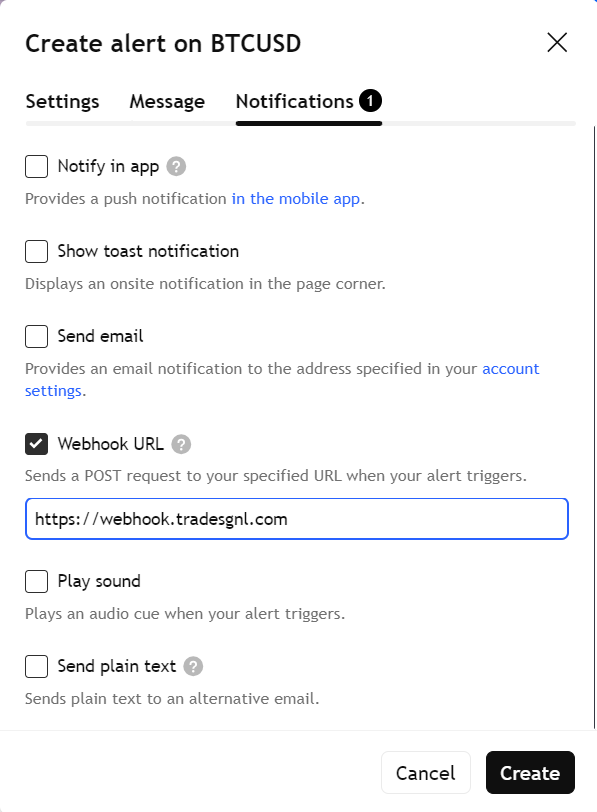Image resolution: width=597 pixels, height=812 pixels.
Task: Close the Create alert dialog
Action: click(556, 42)
